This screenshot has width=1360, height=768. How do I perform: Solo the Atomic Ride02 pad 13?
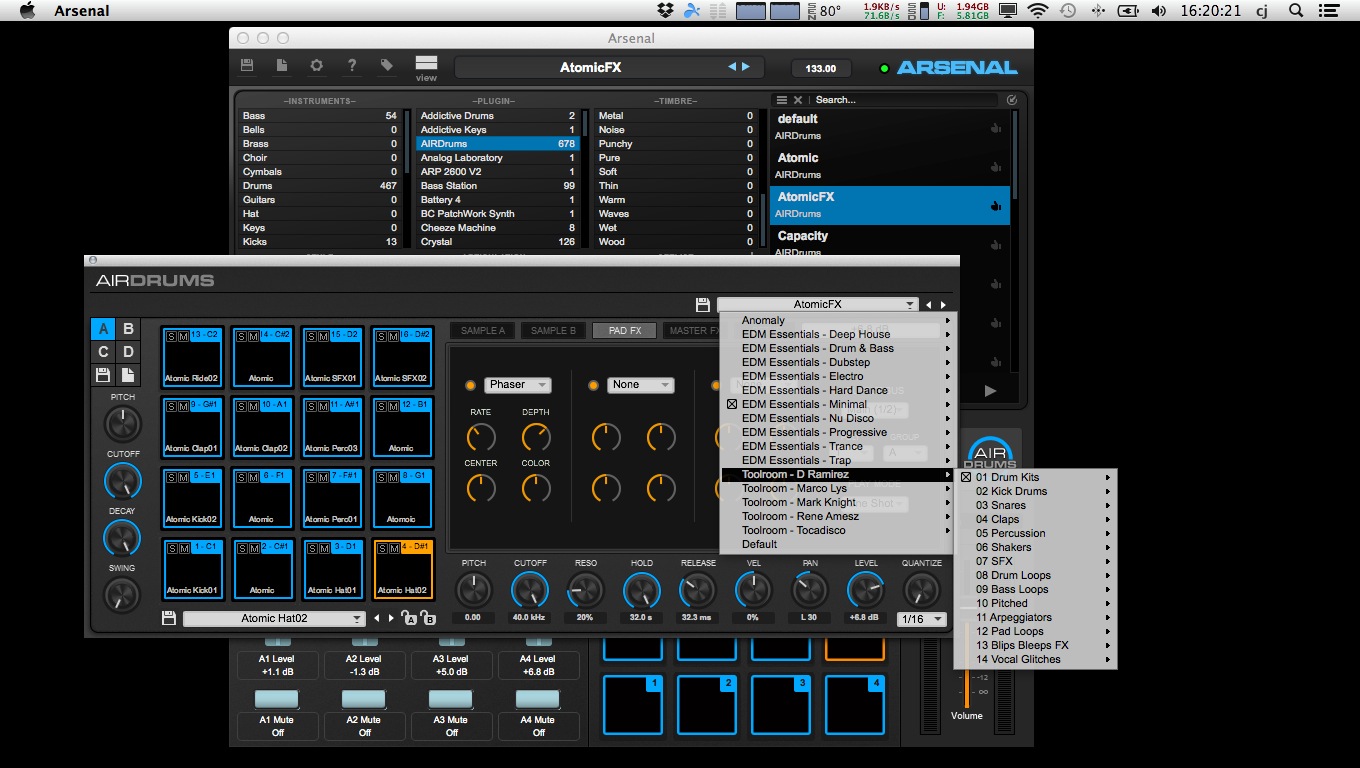click(x=171, y=335)
